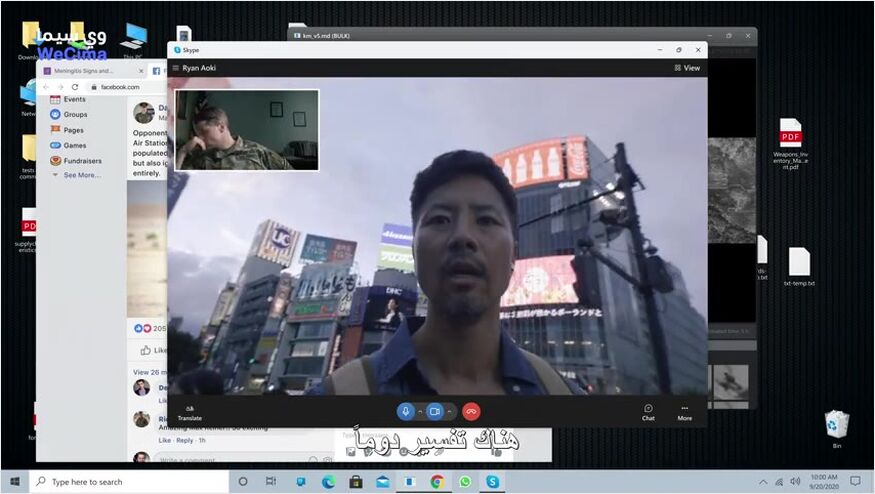This screenshot has height=494, width=875.
Task: Reload the Facebook page
Action: (x=75, y=87)
